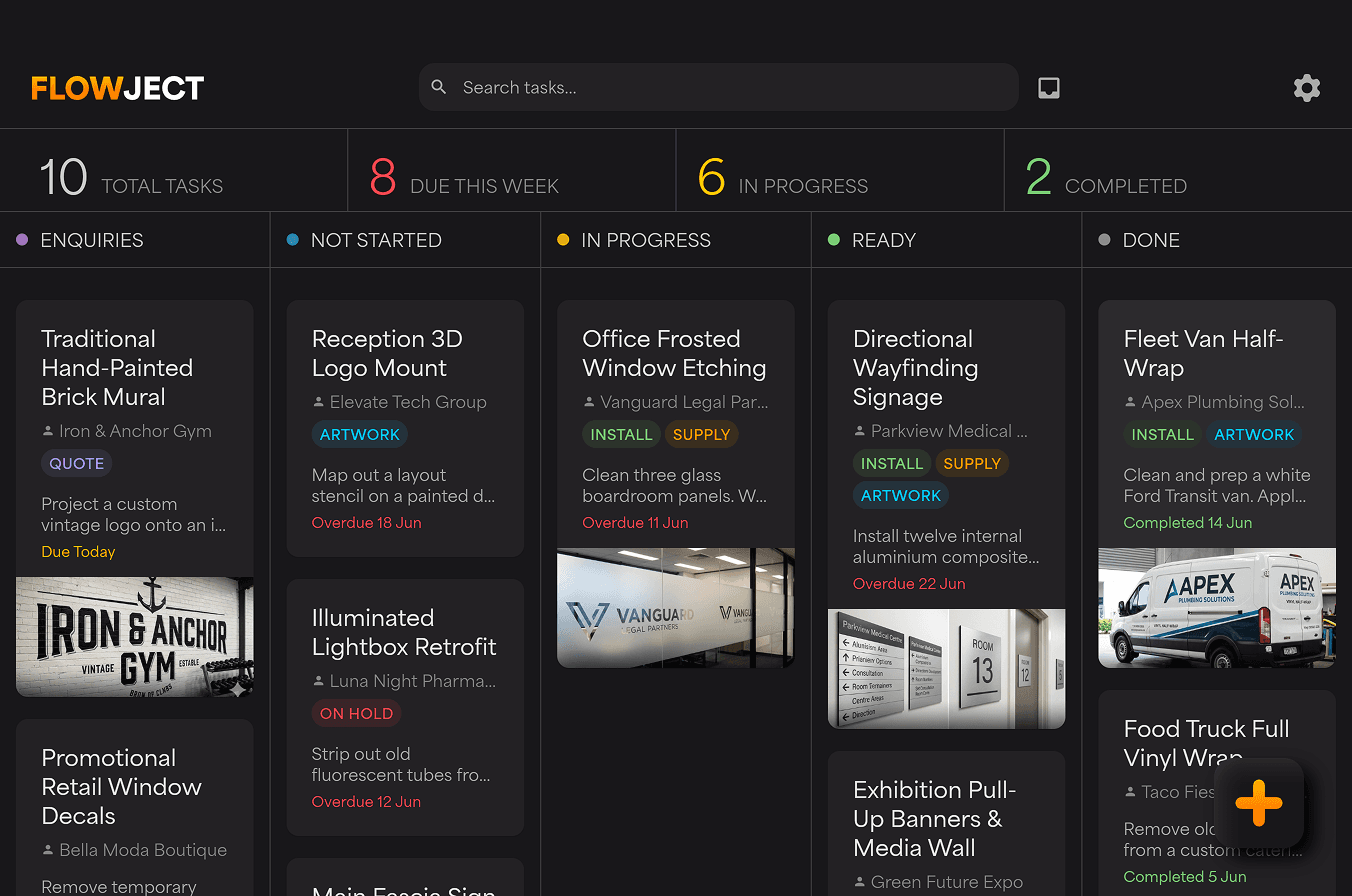Click the Overdue 11 Jun label
This screenshot has width=1352, height=896.
pos(635,523)
